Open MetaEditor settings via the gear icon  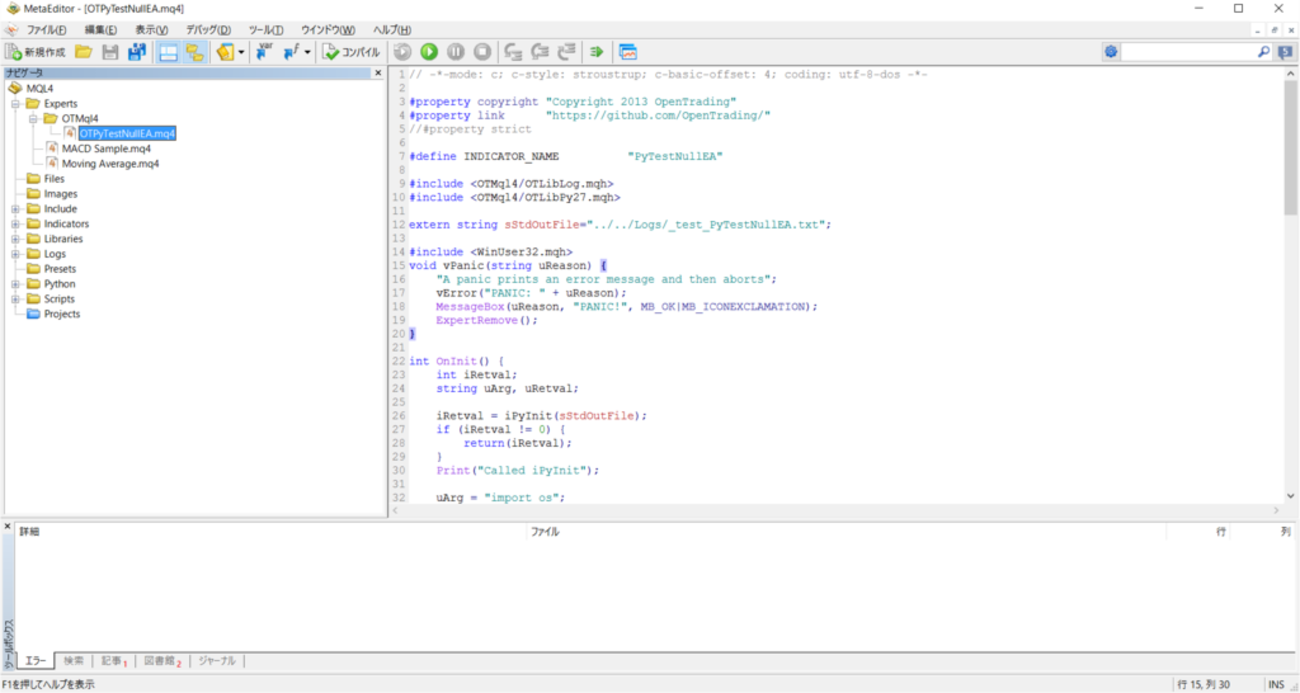[1110, 51]
